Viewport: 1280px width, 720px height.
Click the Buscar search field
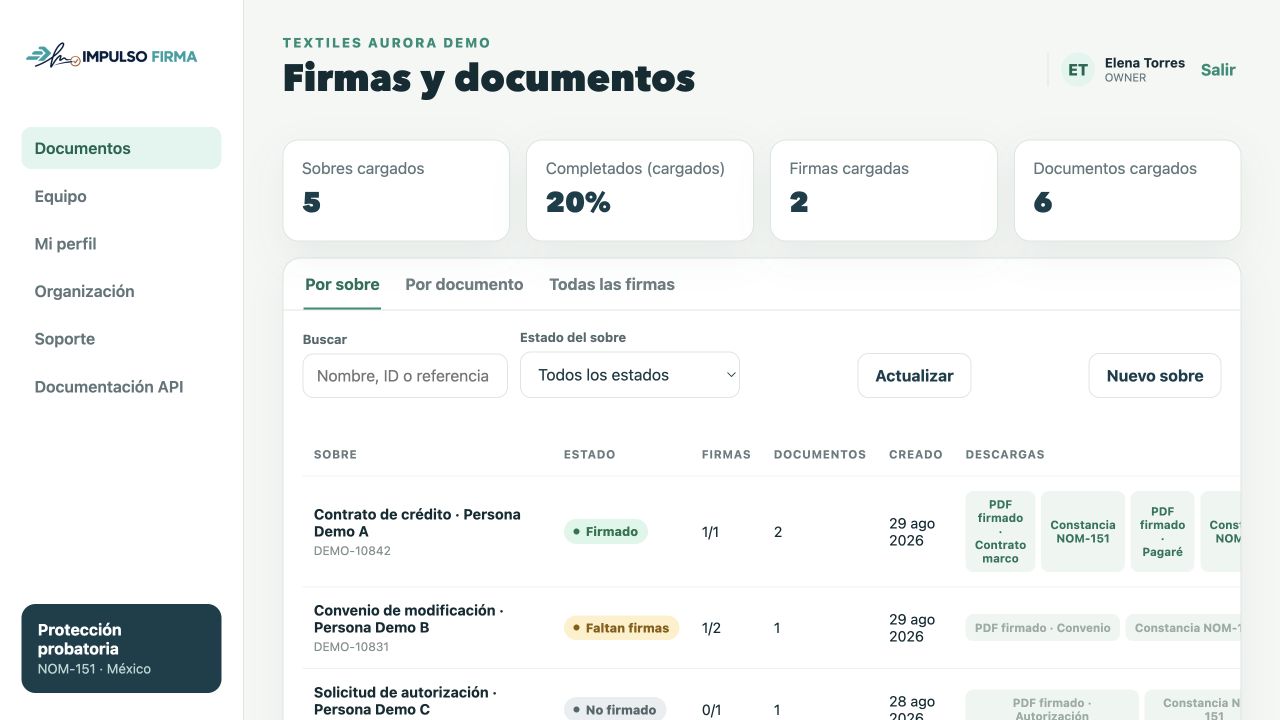tap(405, 376)
